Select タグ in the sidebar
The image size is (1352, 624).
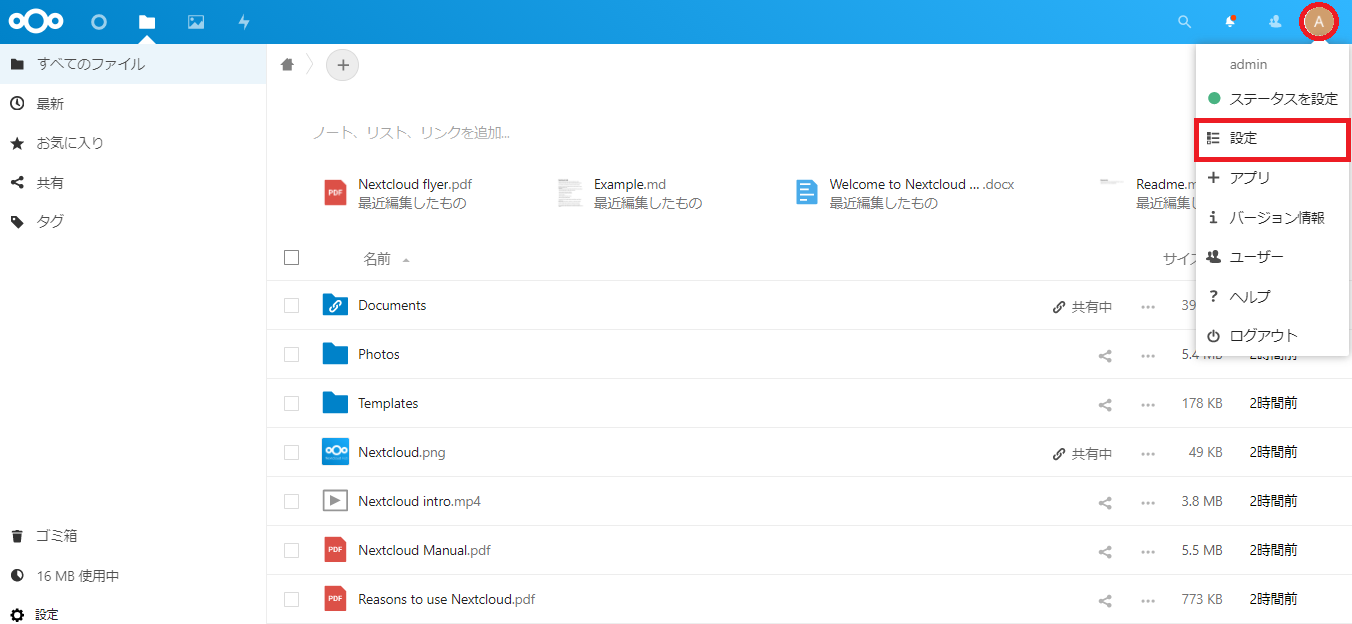(133, 222)
